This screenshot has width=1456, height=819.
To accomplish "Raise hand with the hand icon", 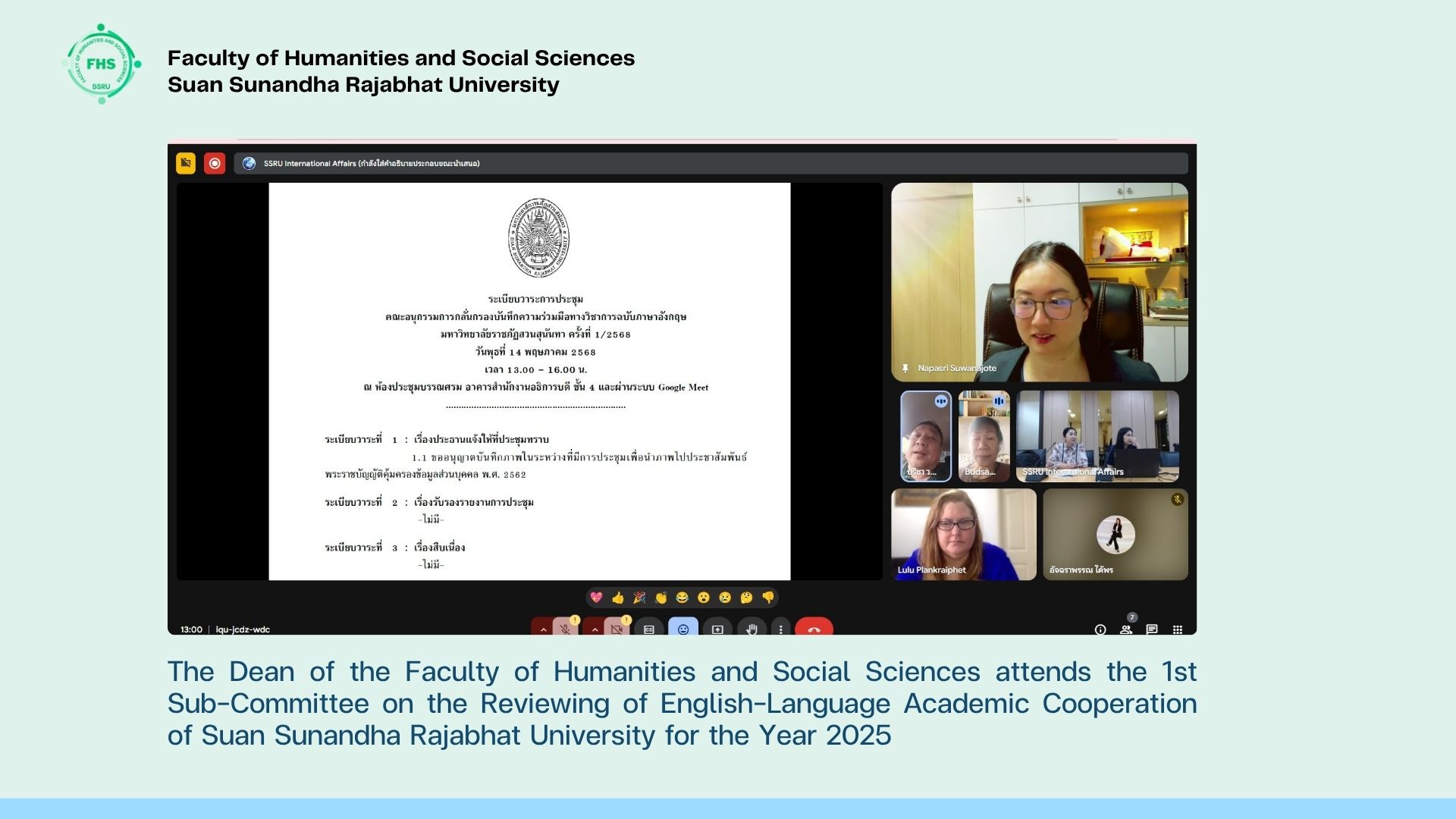I will coord(752,629).
